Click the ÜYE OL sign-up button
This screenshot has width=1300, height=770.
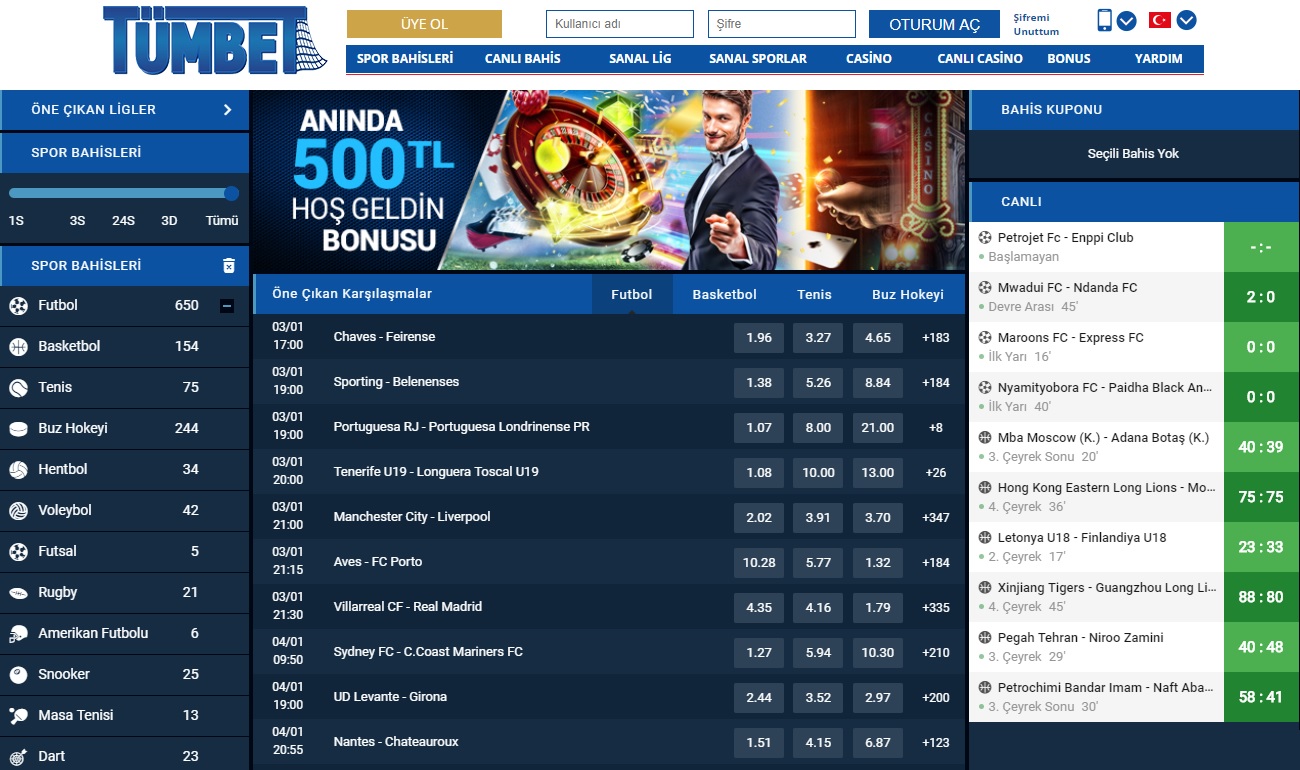pos(424,24)
